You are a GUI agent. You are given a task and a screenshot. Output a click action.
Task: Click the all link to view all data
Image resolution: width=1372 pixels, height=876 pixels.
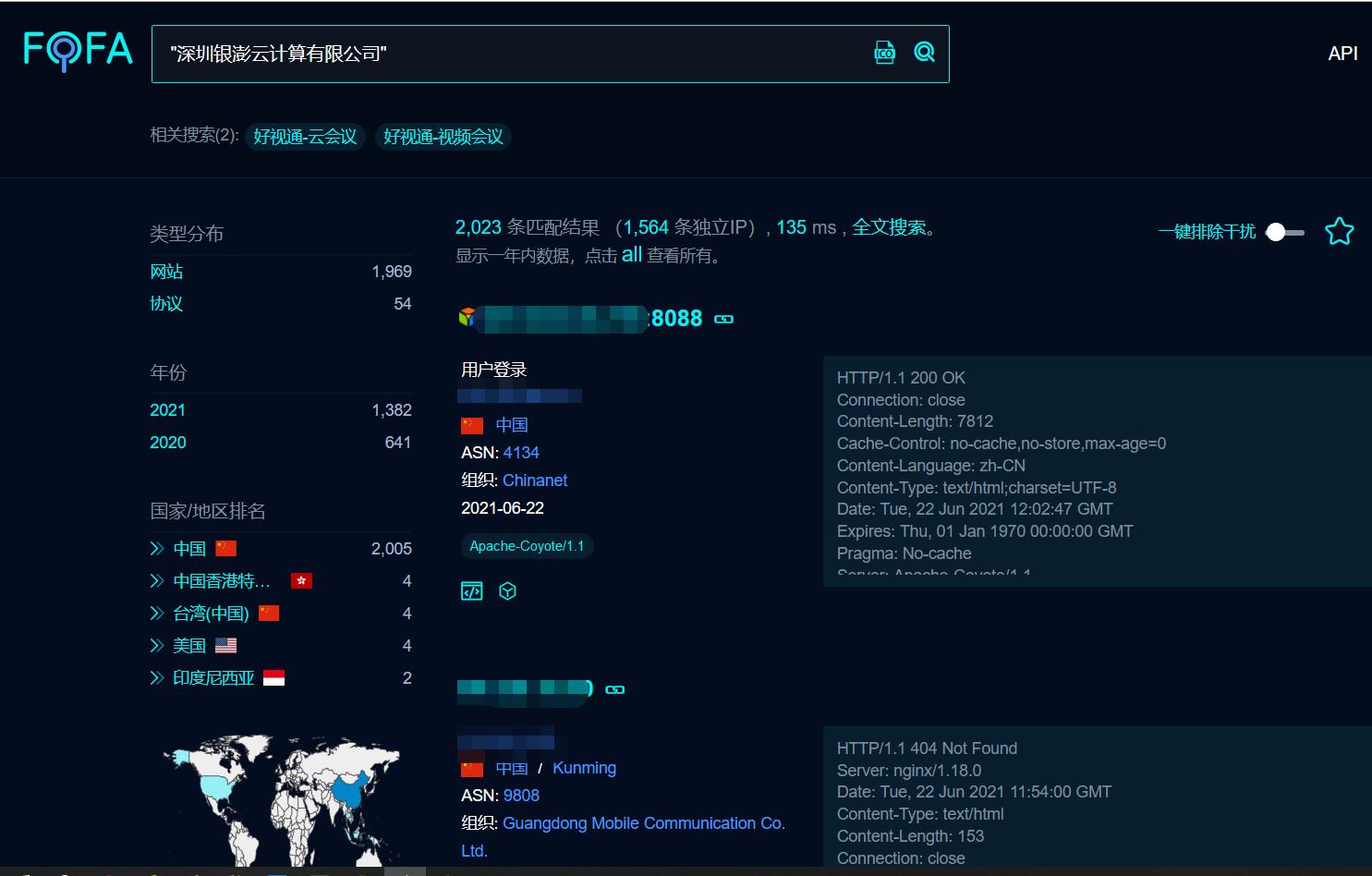tap(632, 255)
